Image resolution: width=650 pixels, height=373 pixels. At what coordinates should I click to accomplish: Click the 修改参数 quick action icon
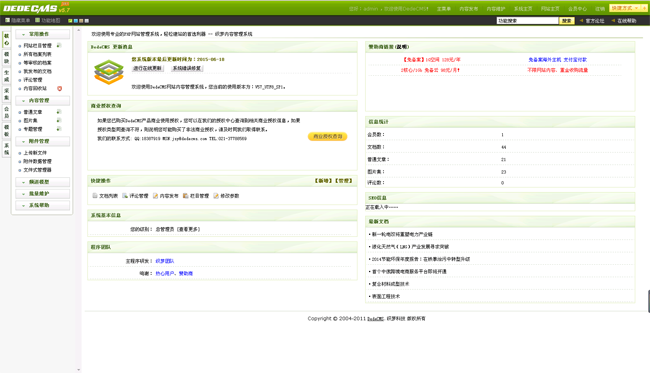(216, 196)
